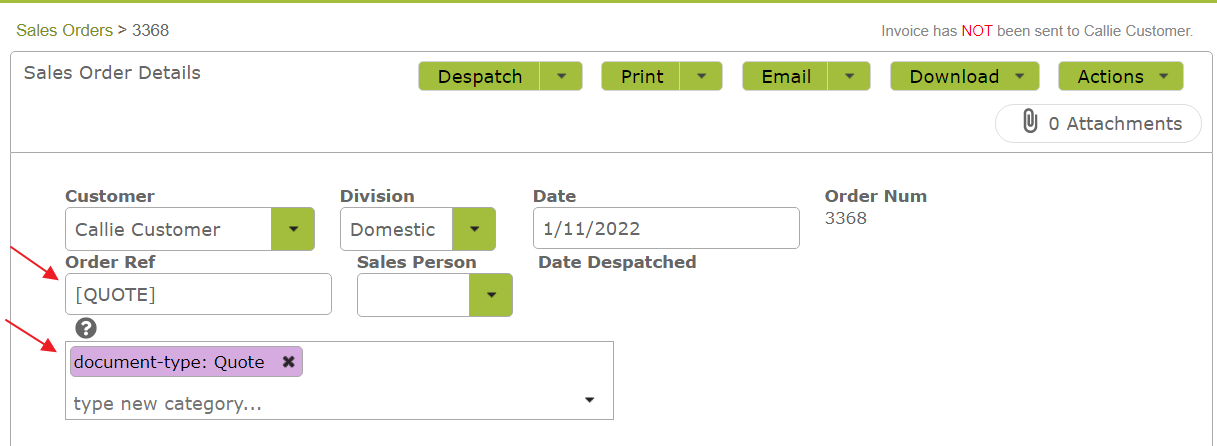Expand the category list arrow
This screenshot has width=1217, height=446.
click(x=589, y=401)
